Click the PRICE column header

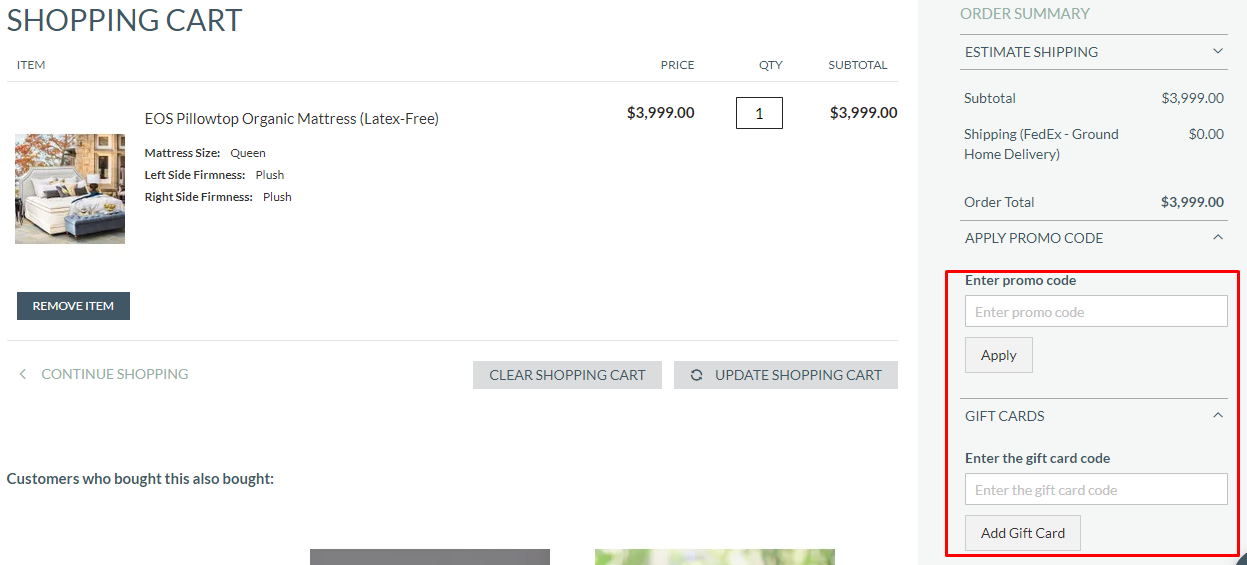tap(677, 65)
